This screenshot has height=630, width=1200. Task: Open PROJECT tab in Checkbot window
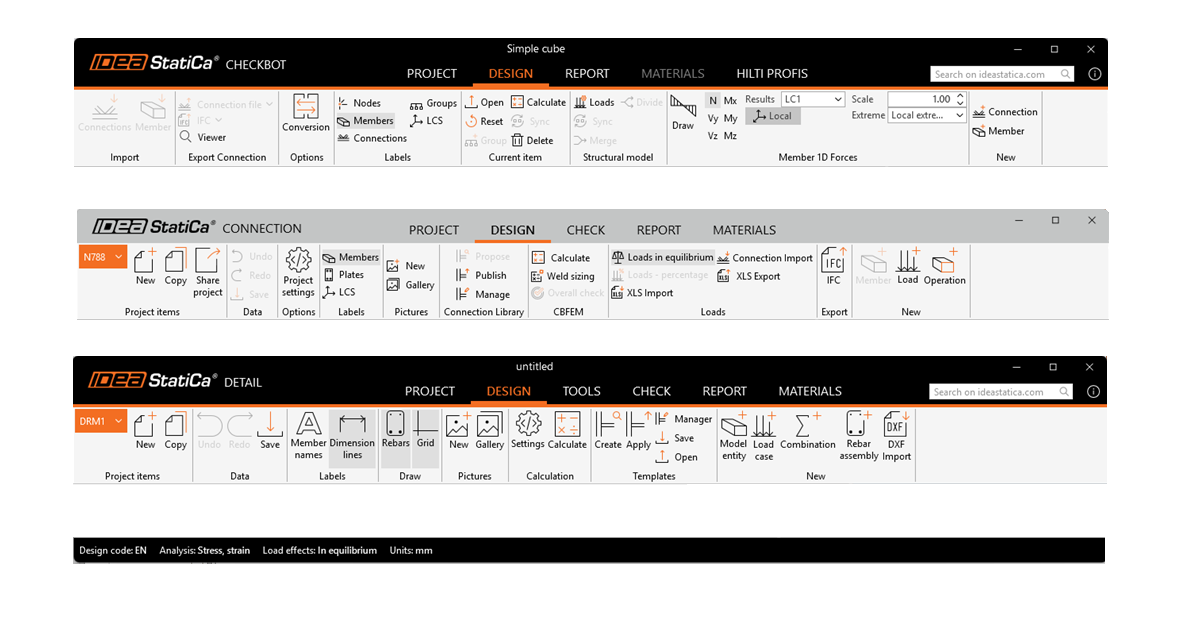(x=432, y=73)
